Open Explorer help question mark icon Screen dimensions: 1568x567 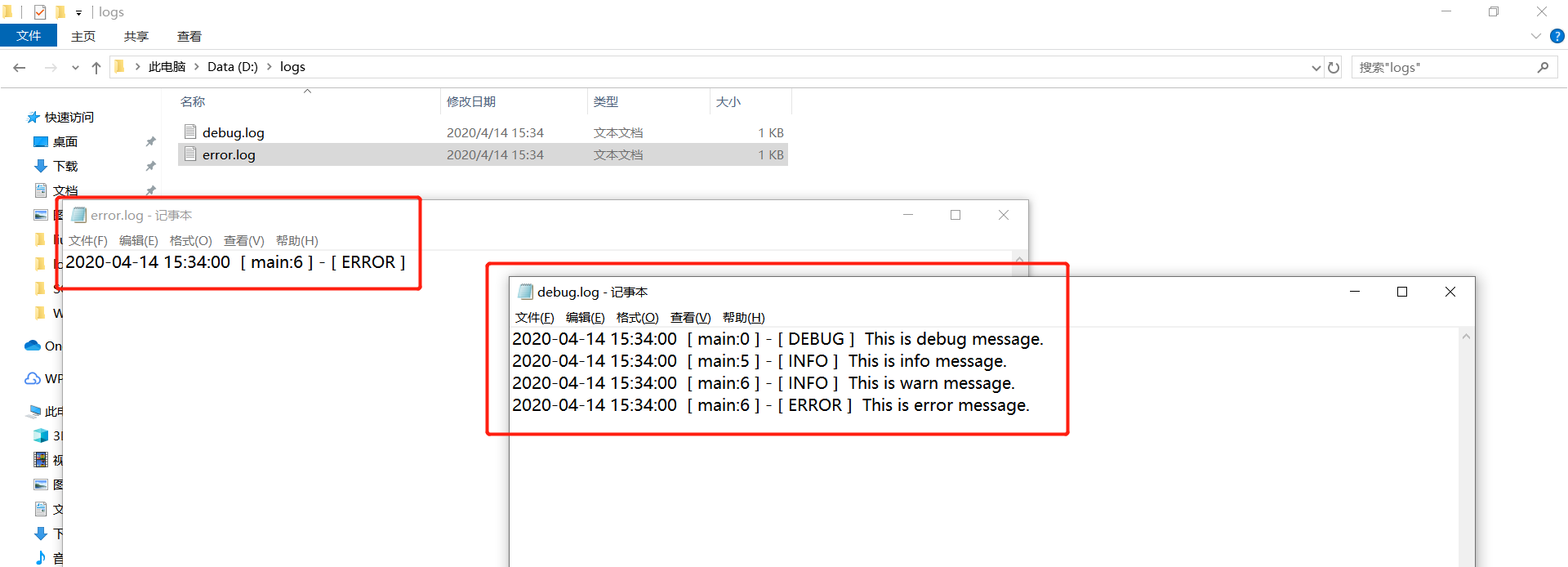coord(1557,36)
